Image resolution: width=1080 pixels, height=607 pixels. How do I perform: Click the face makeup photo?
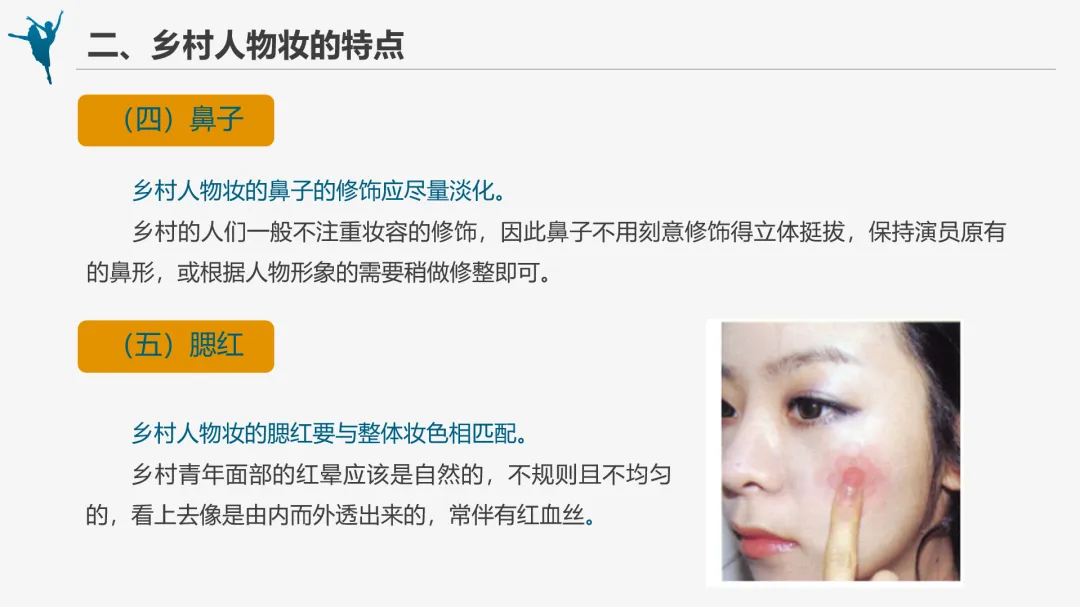tap(840, 451)
